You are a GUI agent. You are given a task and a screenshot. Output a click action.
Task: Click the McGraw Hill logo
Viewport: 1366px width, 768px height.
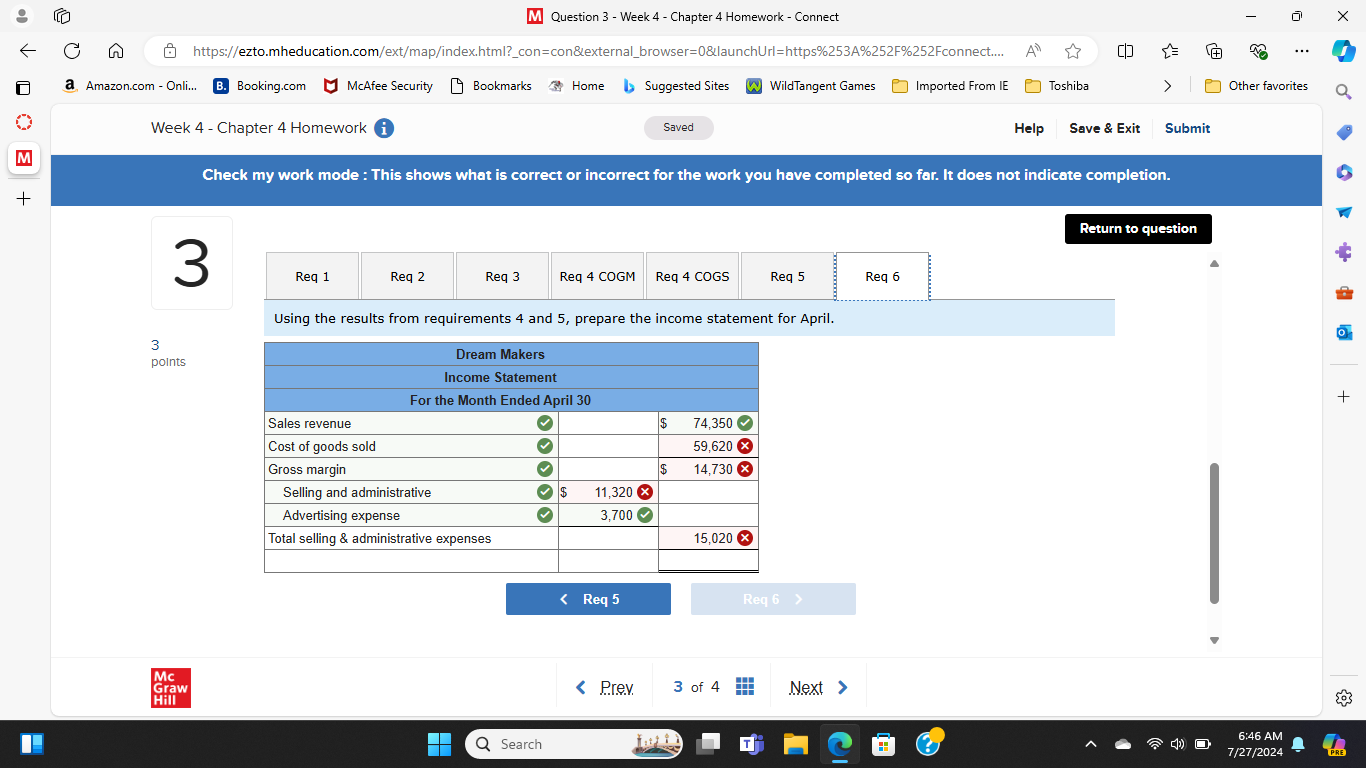171,688
